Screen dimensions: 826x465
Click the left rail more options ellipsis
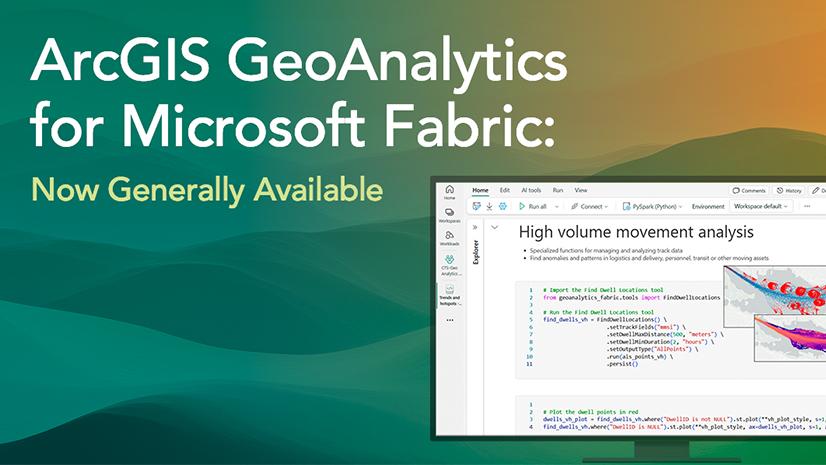pos(449,320)
